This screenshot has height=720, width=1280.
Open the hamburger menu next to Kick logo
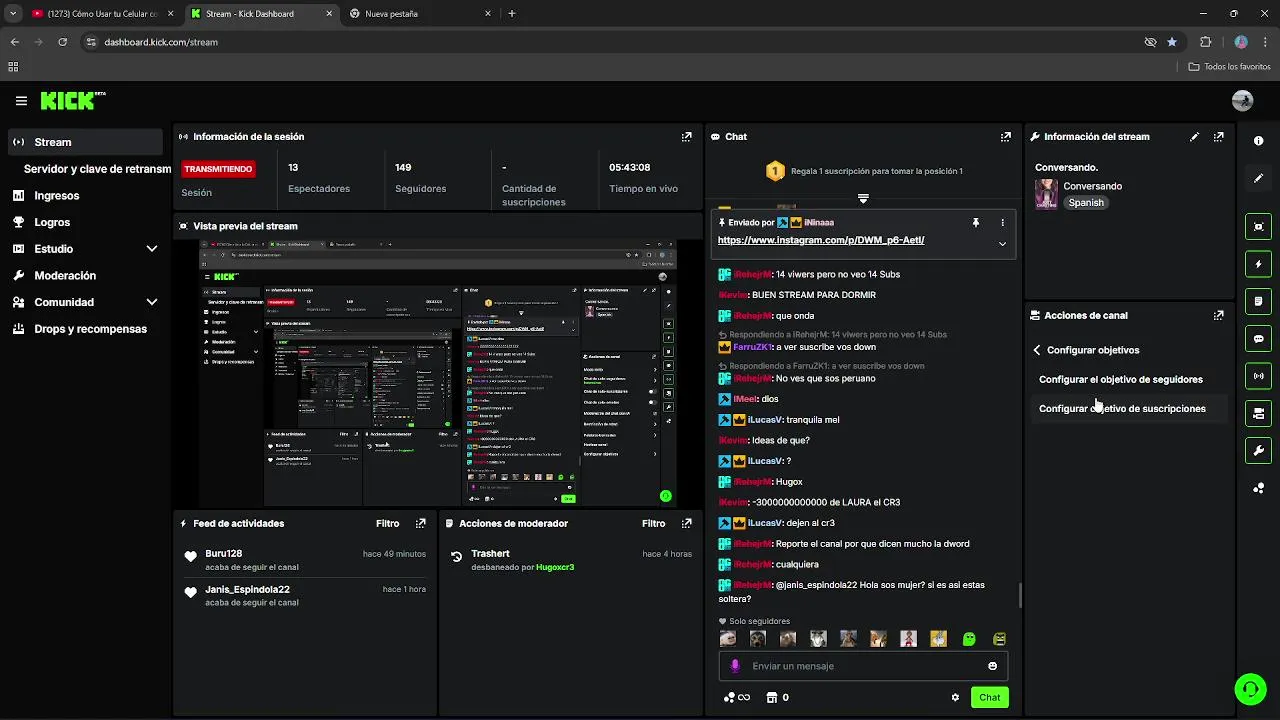pos(21,101)
